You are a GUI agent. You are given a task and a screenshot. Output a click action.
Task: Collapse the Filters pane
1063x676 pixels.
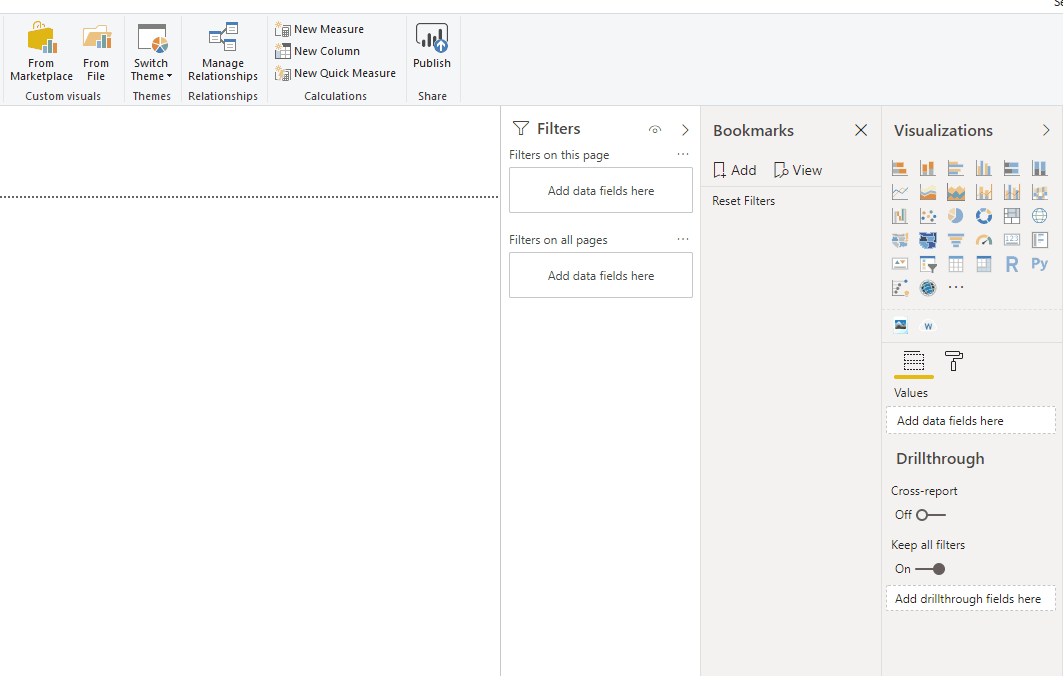684,128
